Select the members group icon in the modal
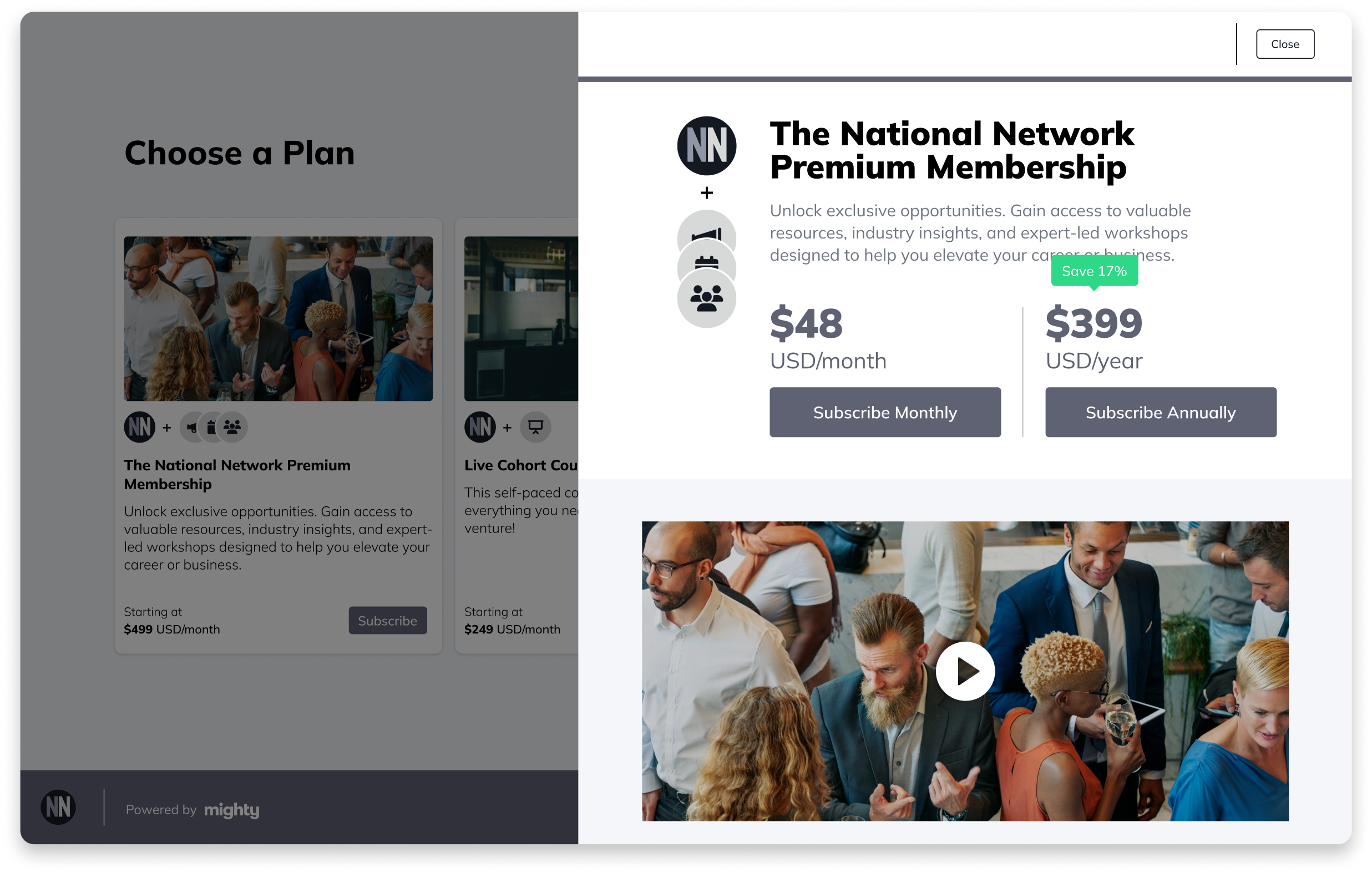The height and width of the screenshot is (873, 1372). [706, 298]
